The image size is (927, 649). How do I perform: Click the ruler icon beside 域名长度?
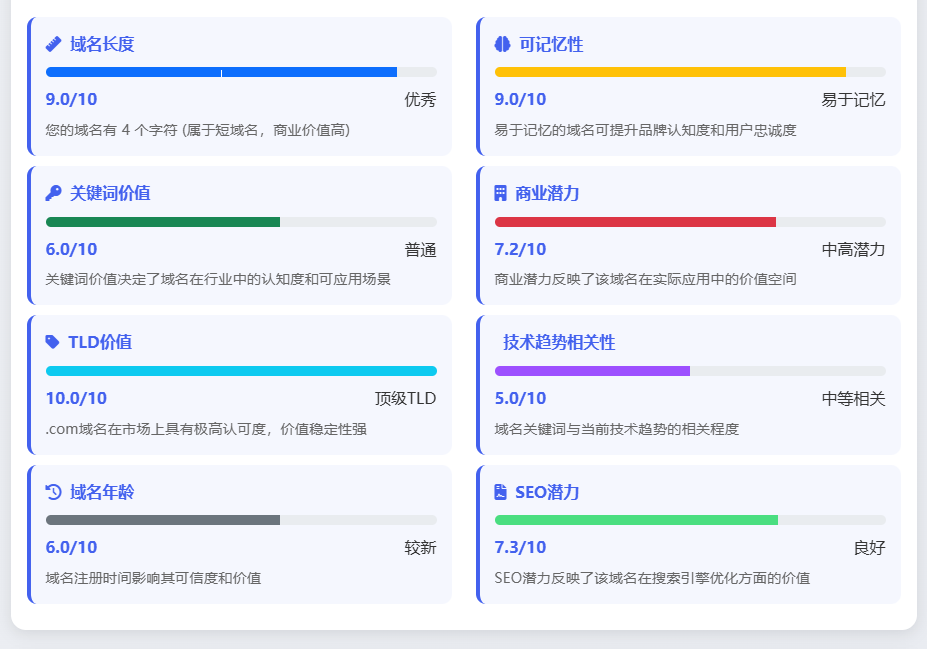pos(53,44)
